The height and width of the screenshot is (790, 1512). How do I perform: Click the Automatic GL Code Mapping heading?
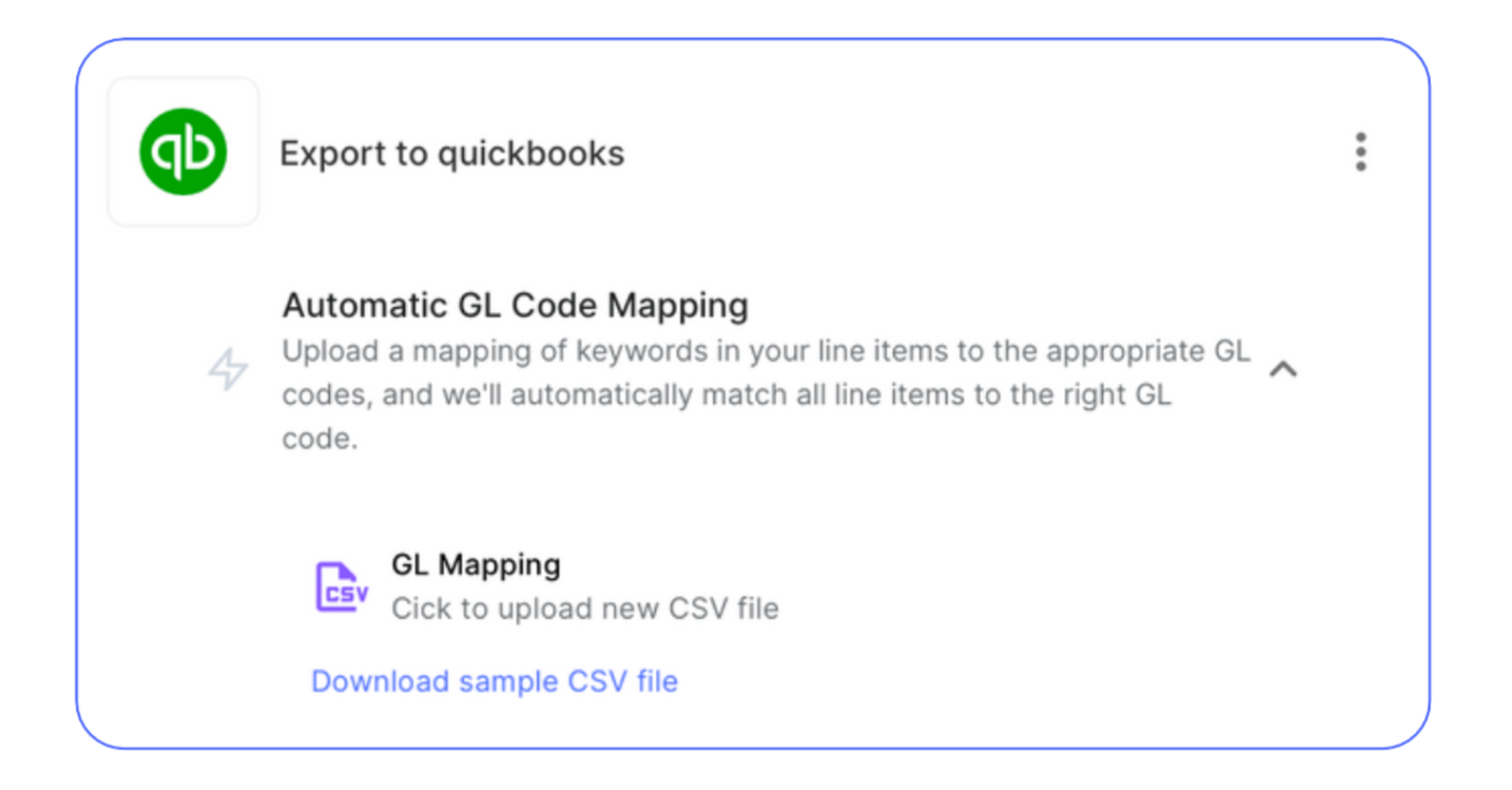click(515, 306)
